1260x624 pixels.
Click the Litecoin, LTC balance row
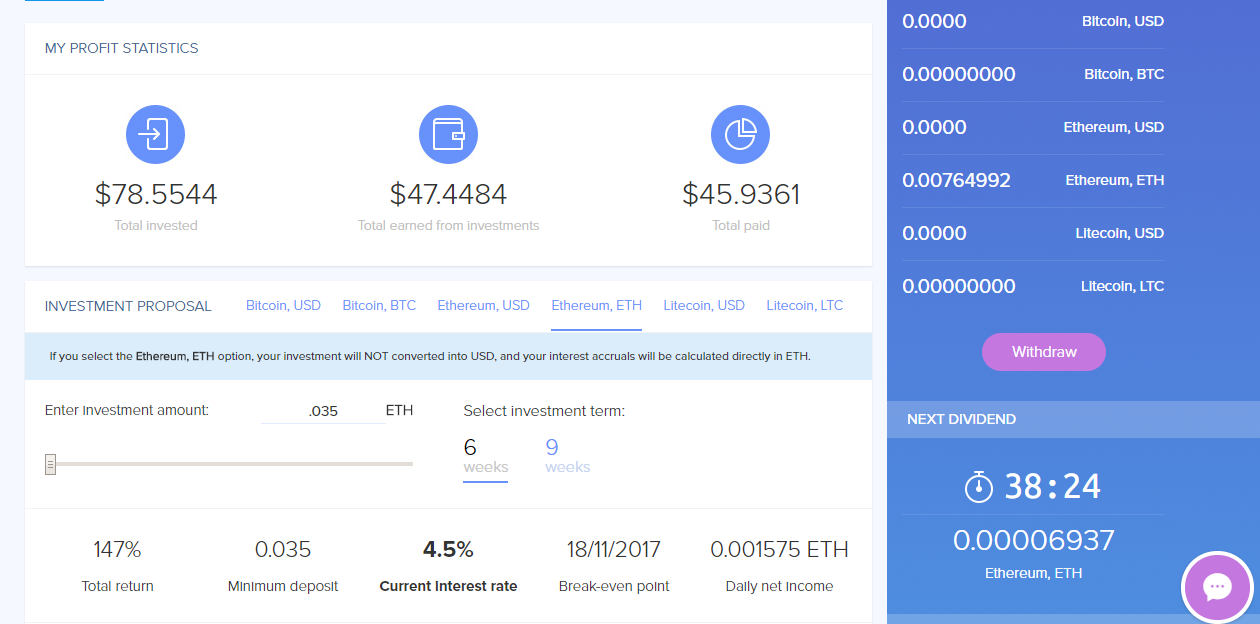click(x=1033, y=287)
